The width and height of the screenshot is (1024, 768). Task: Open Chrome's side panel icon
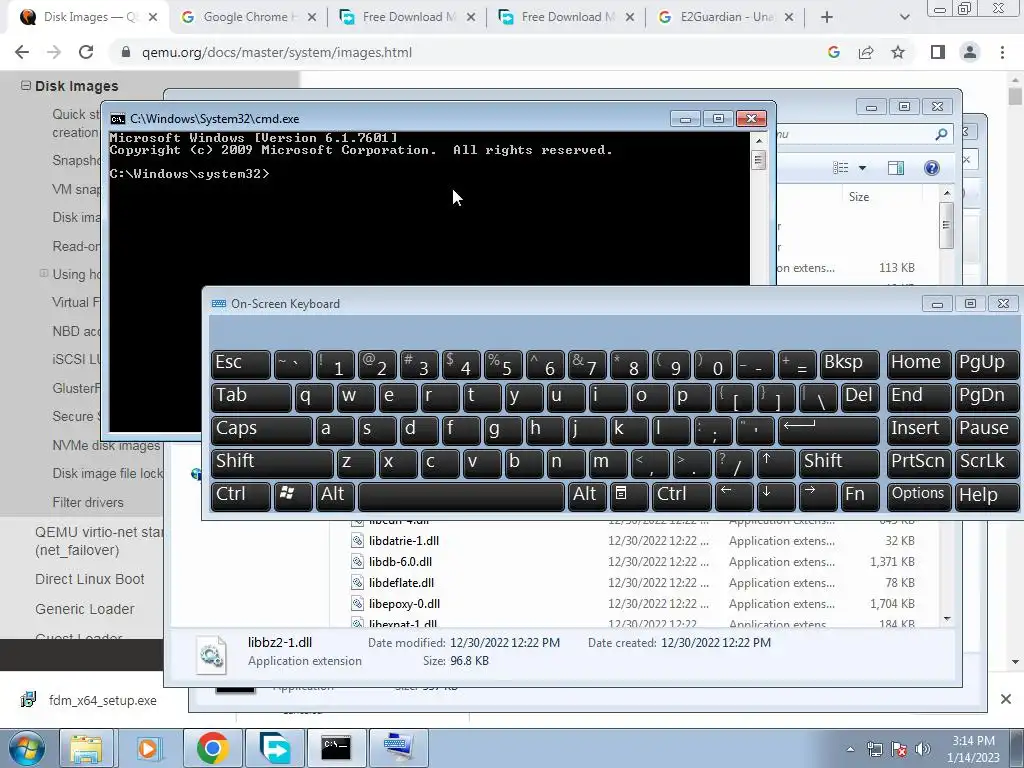tap(938, 52)
